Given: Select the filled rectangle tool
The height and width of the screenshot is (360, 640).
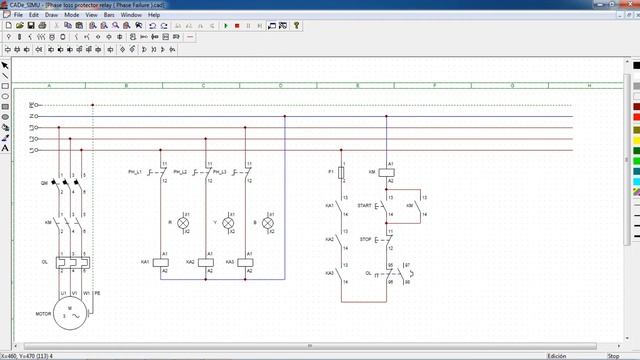Looking at the screenshot, I should point(5,107).
